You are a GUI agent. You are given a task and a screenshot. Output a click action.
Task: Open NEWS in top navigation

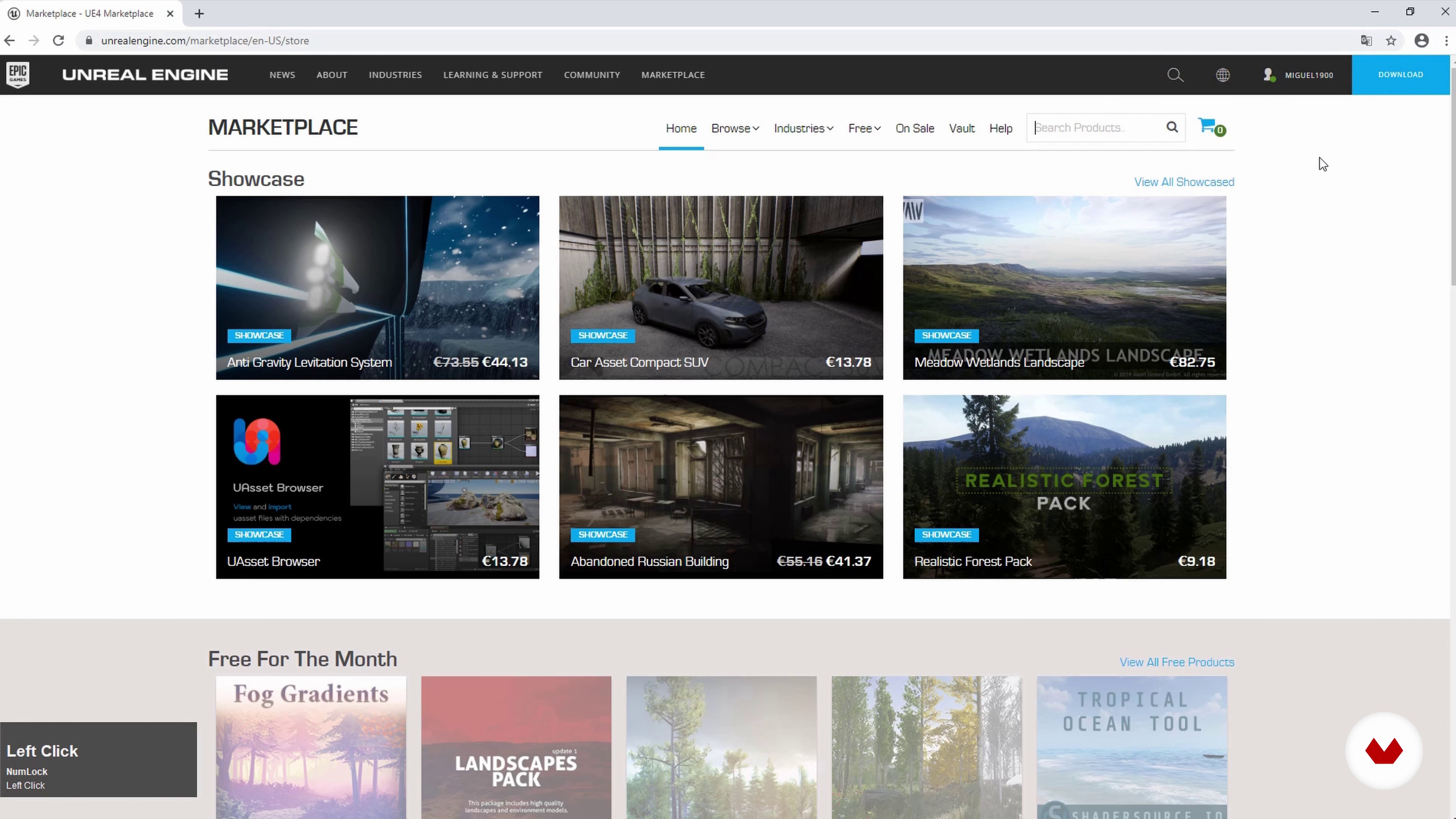(282, 75)
